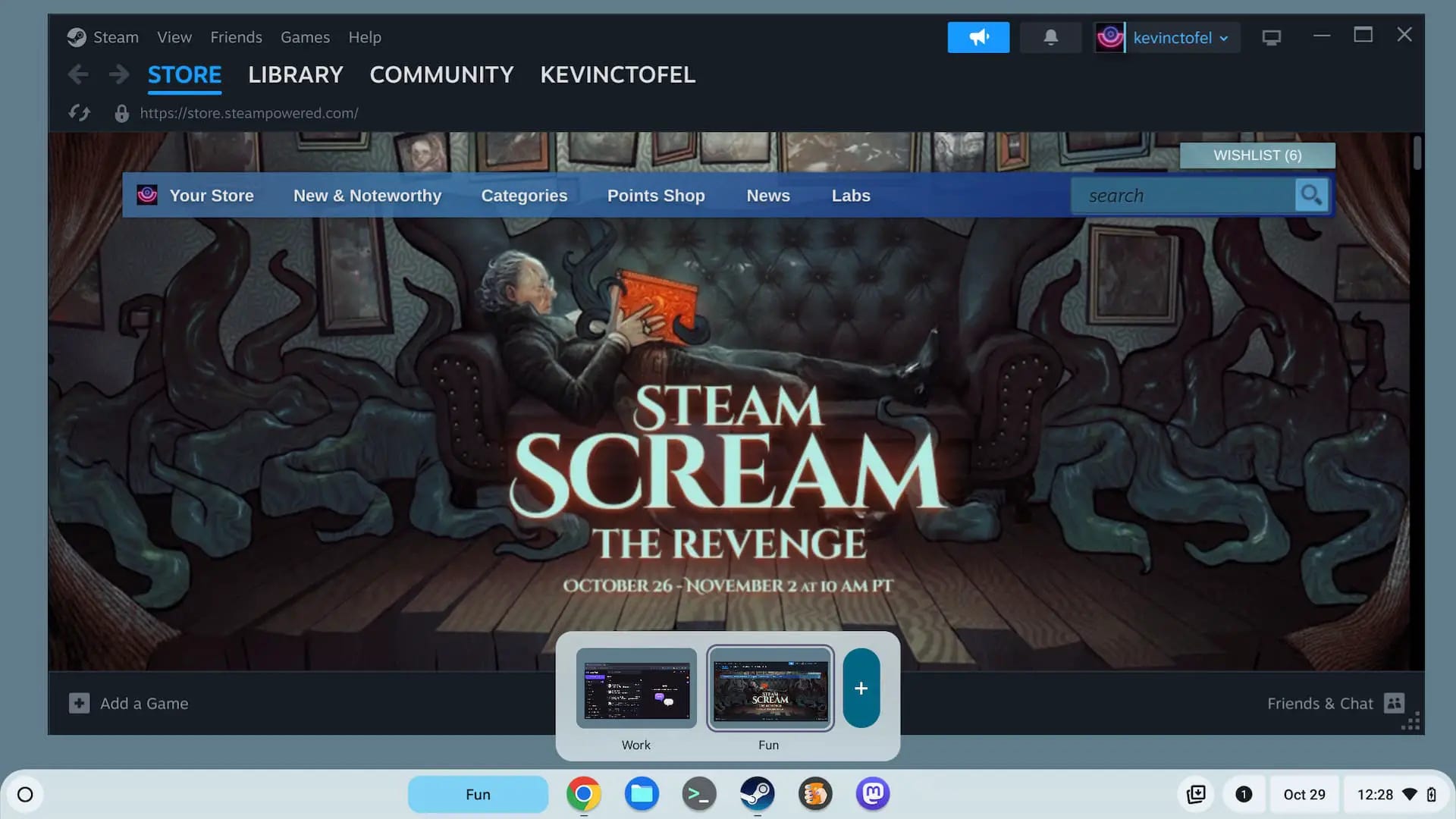This screenshot has height=819, width=1456.
Task: Switch to the Work desk thumbnail
Action: (636, 688)
